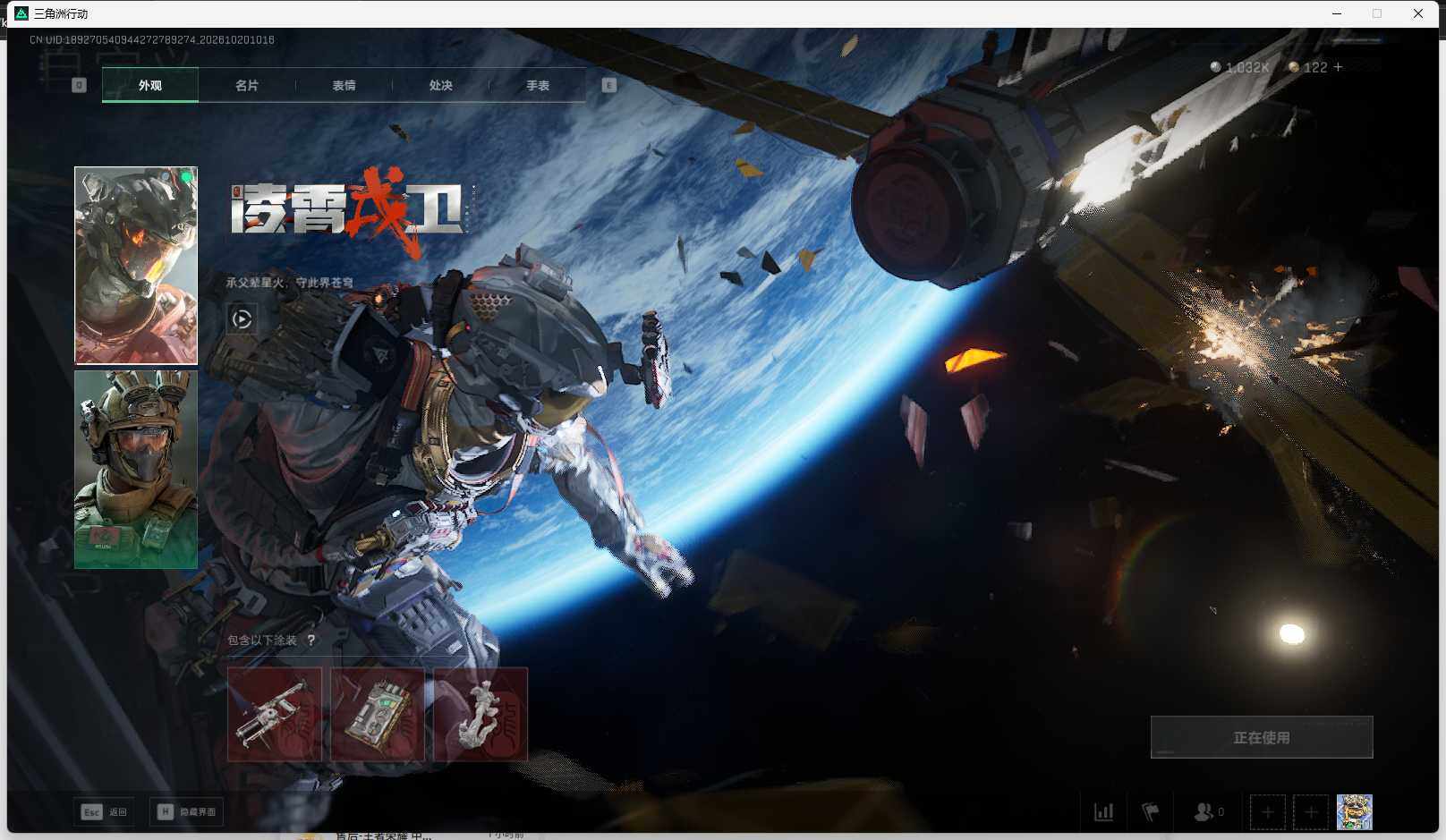This screenshot has height=840, width=1446.
Task: Select the green default operator skin portrait
Action: pyautogui.click(x=136, y=470)
